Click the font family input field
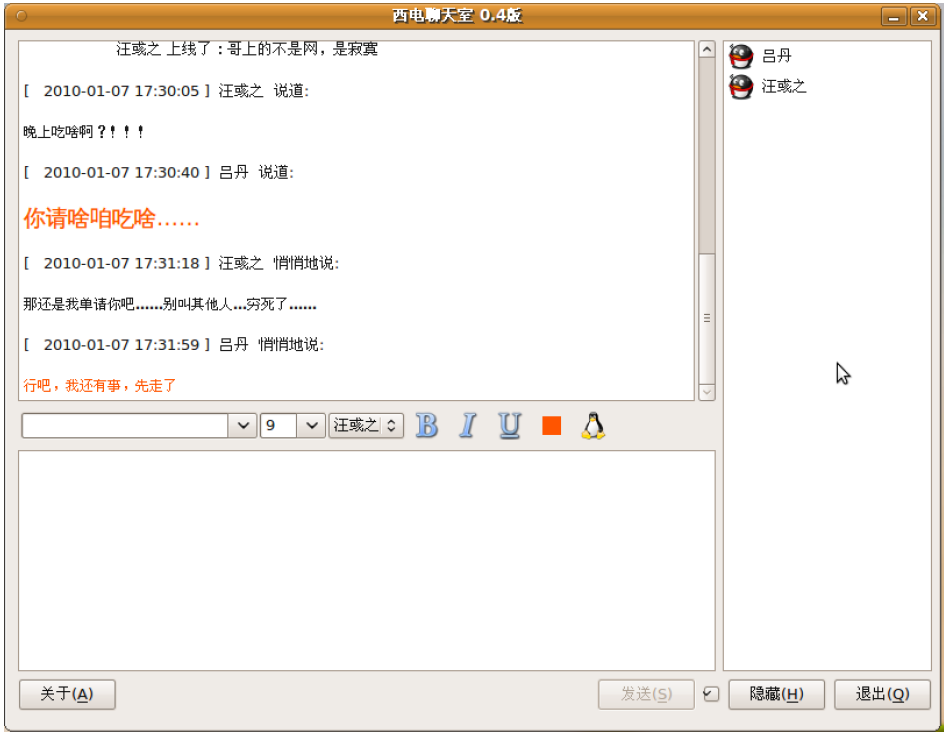The height and width of the screenshot is (732, 946). pyautogui.click(x=125, y=425)
